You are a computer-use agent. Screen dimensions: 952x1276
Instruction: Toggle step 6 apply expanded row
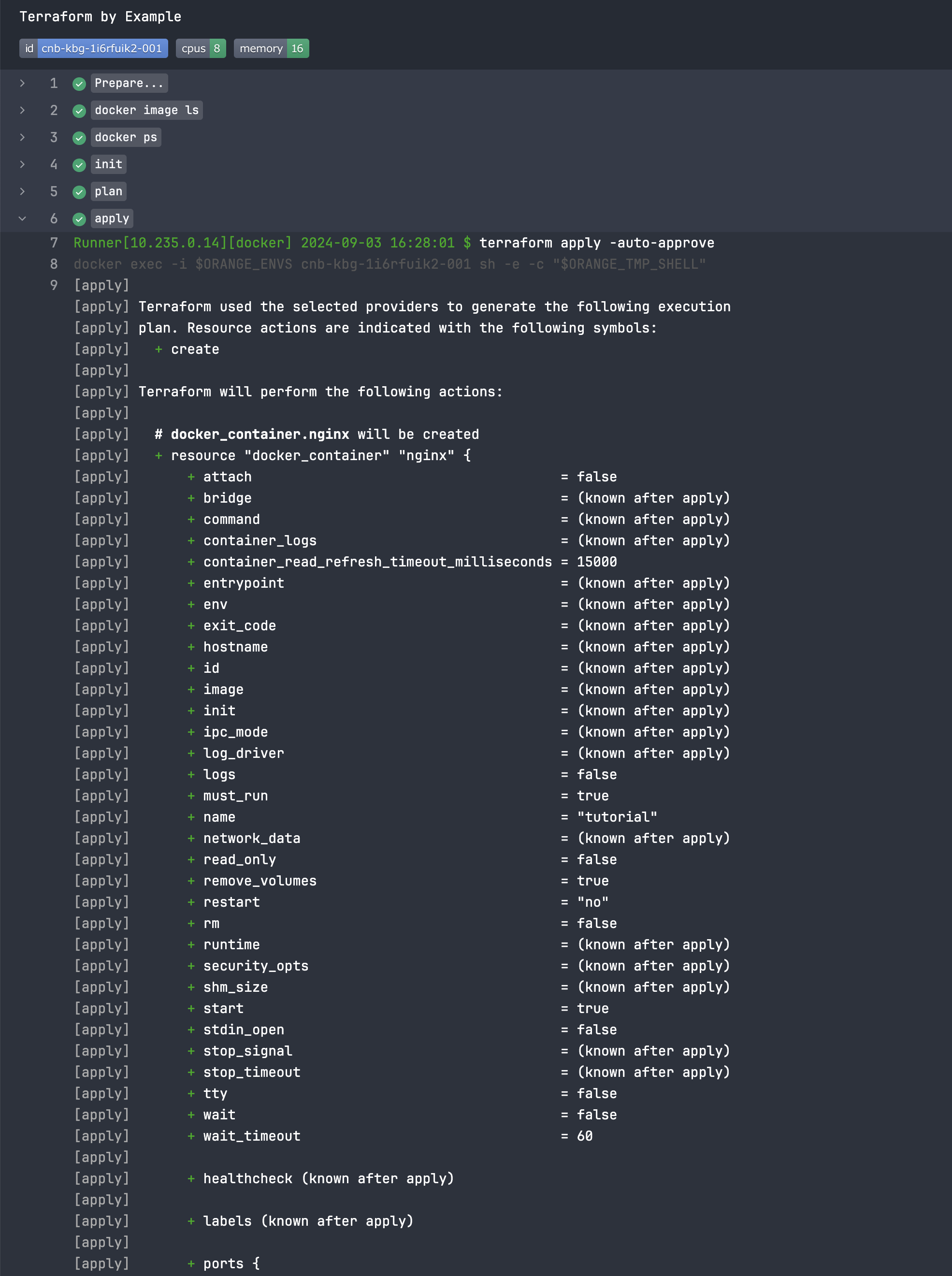point(22,218)
